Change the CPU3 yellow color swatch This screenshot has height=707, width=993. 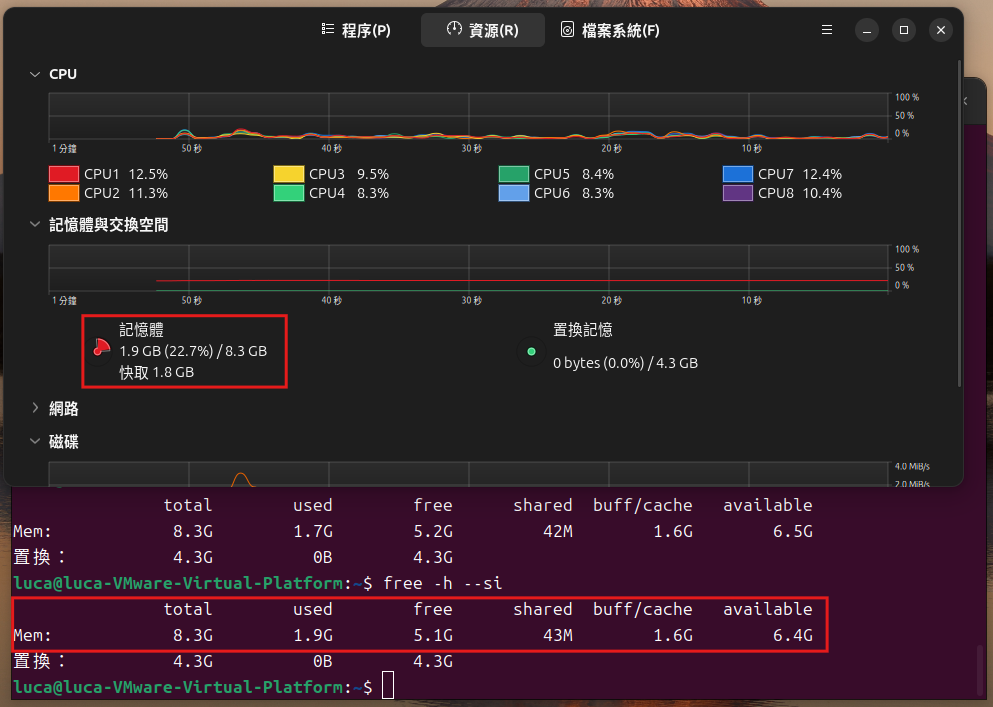(289, 174)
